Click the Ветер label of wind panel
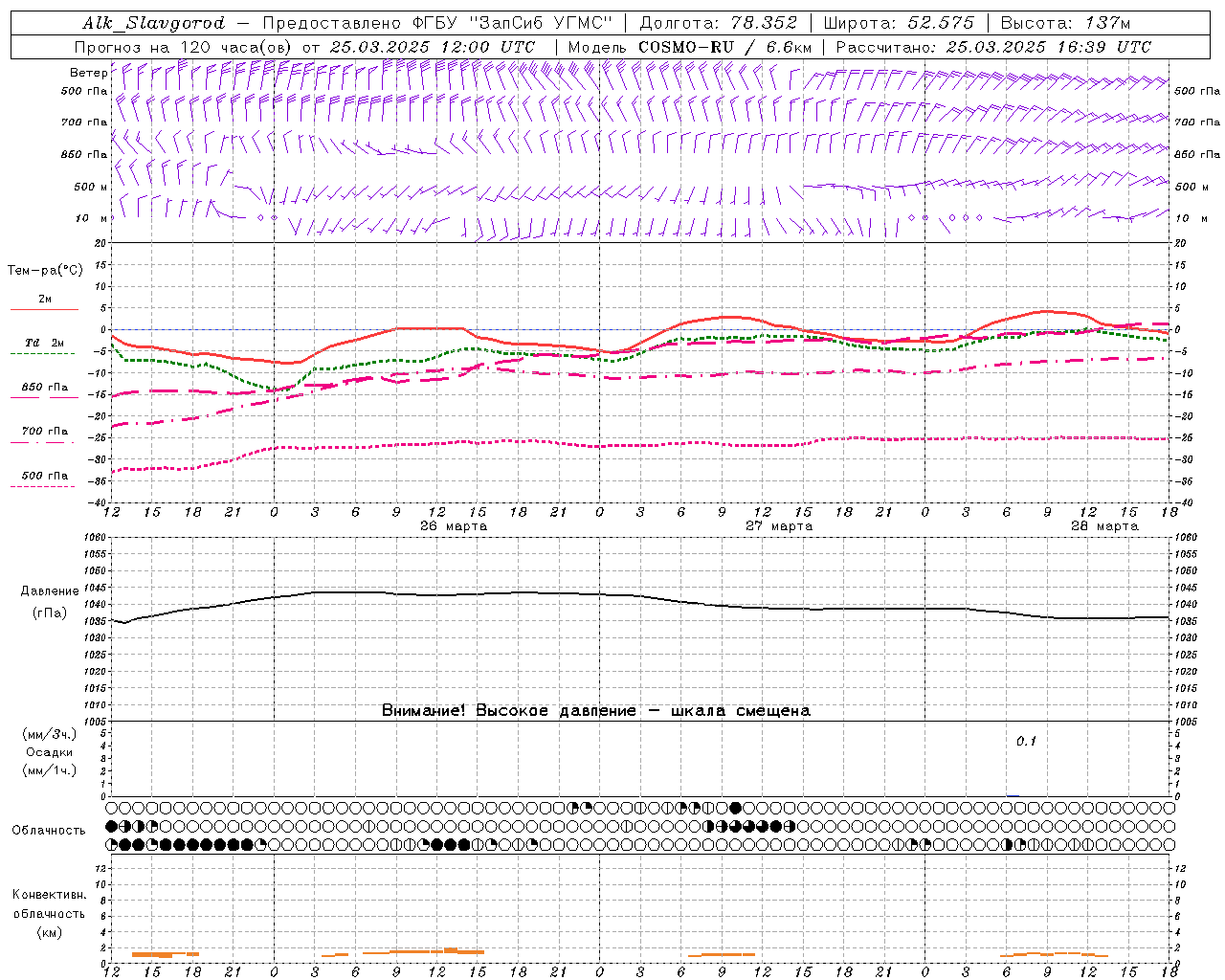This screenshot has height=980, width=1225. tap(88, 73)
